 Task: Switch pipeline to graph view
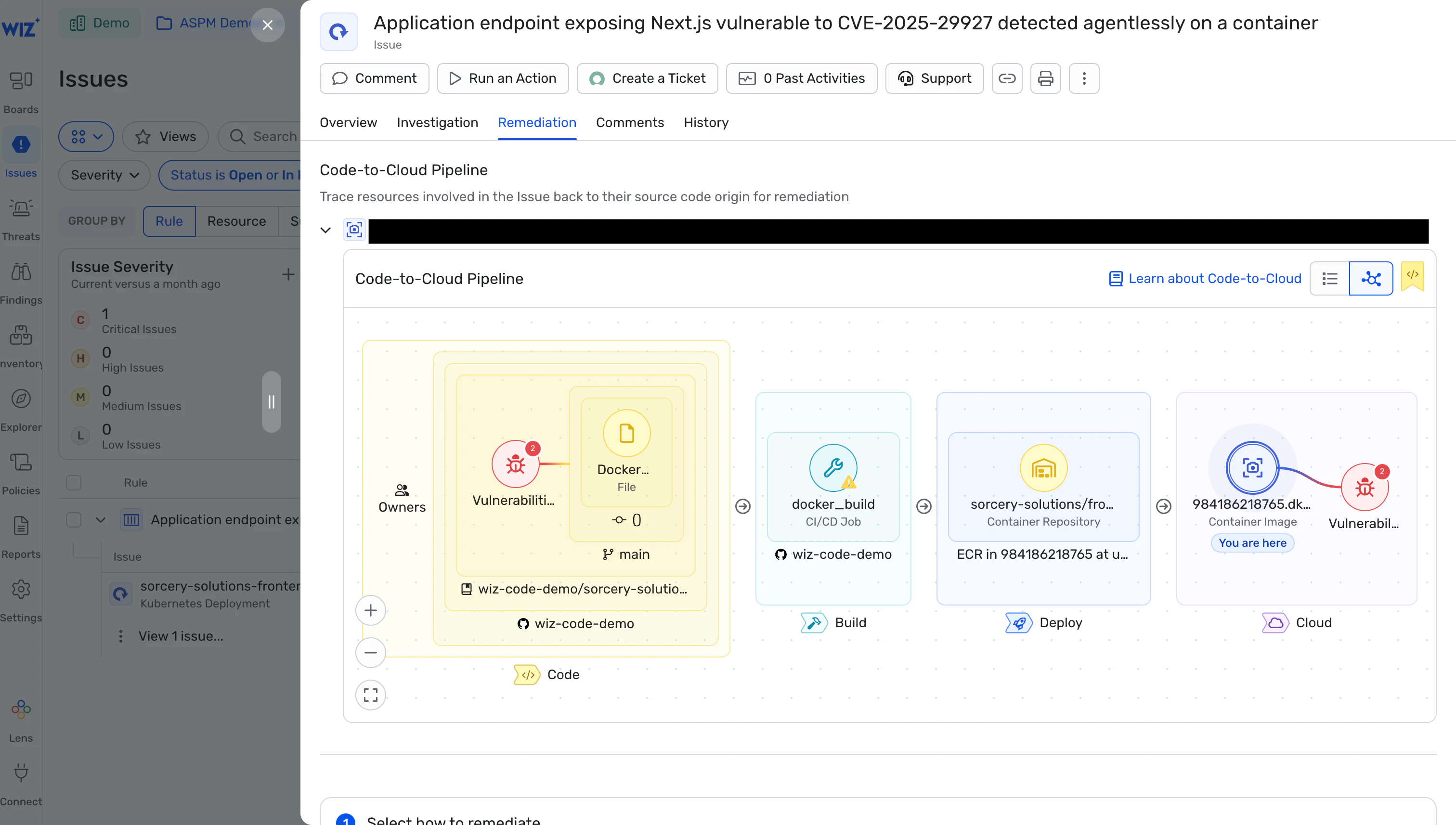click(1370, 278)
